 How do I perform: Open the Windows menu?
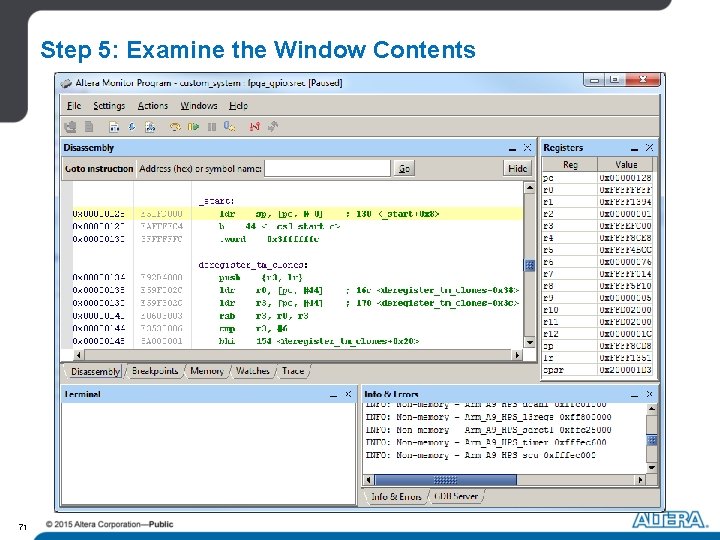click(x=199, y=106)
